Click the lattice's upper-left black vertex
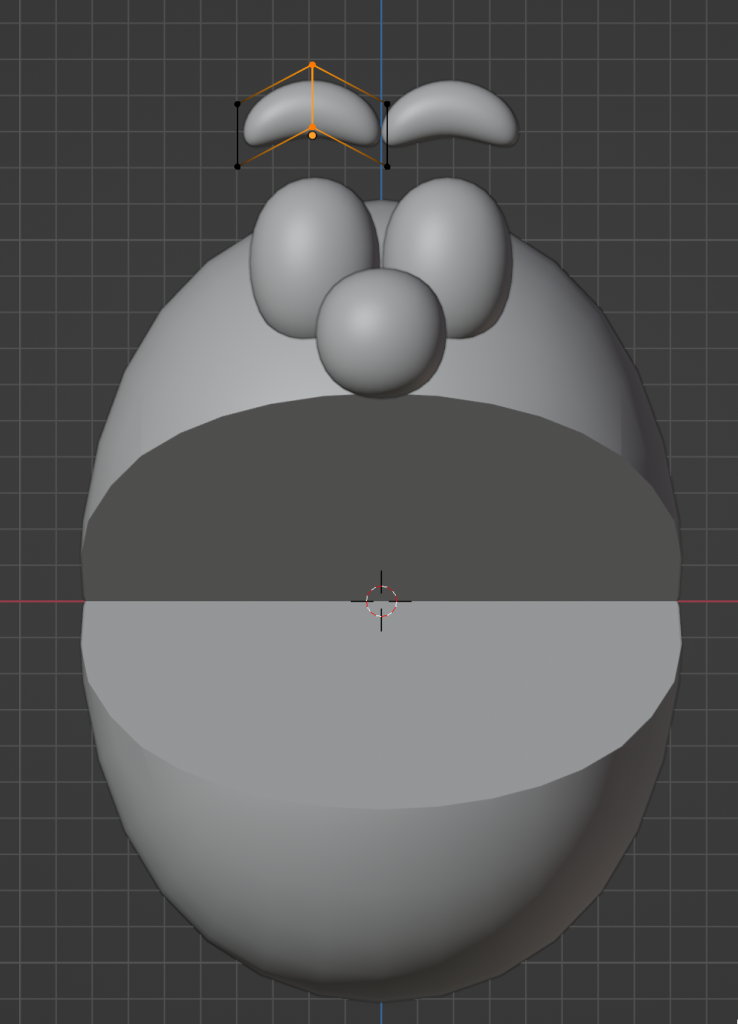The height and width of the screenshot is (1024, 738). tap(237, 104)
